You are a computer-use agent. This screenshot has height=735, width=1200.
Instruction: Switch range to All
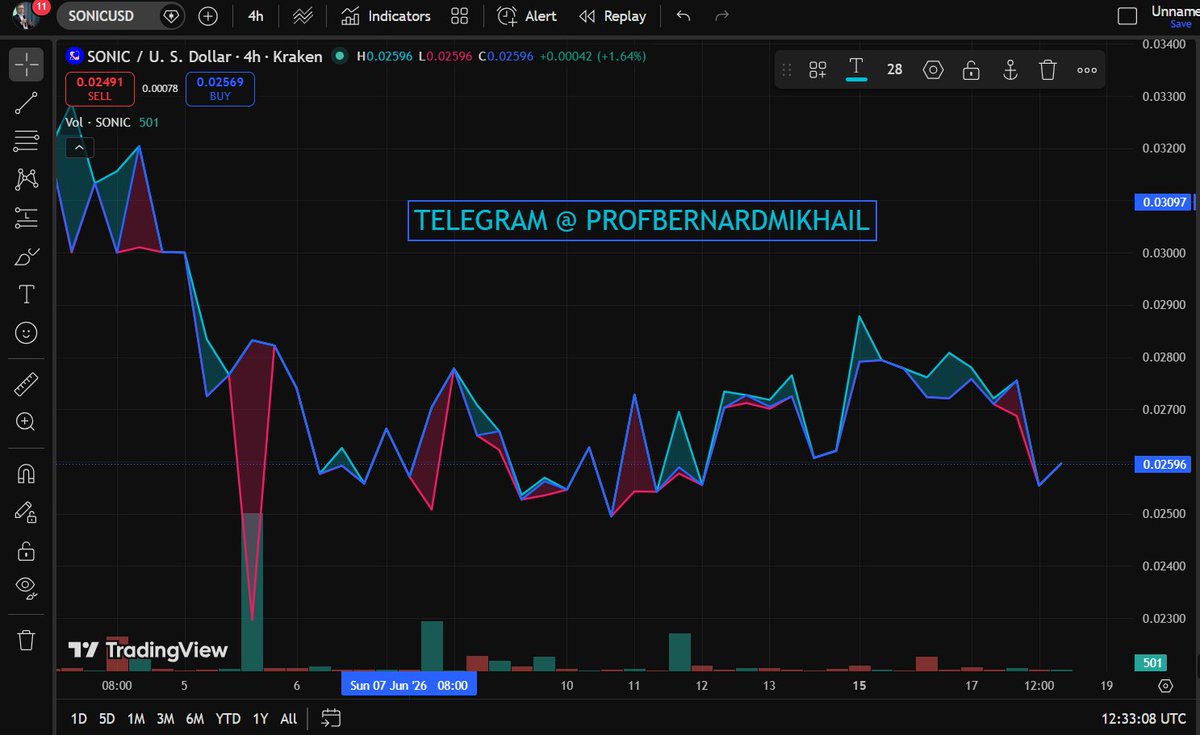(x=288, y=718)
